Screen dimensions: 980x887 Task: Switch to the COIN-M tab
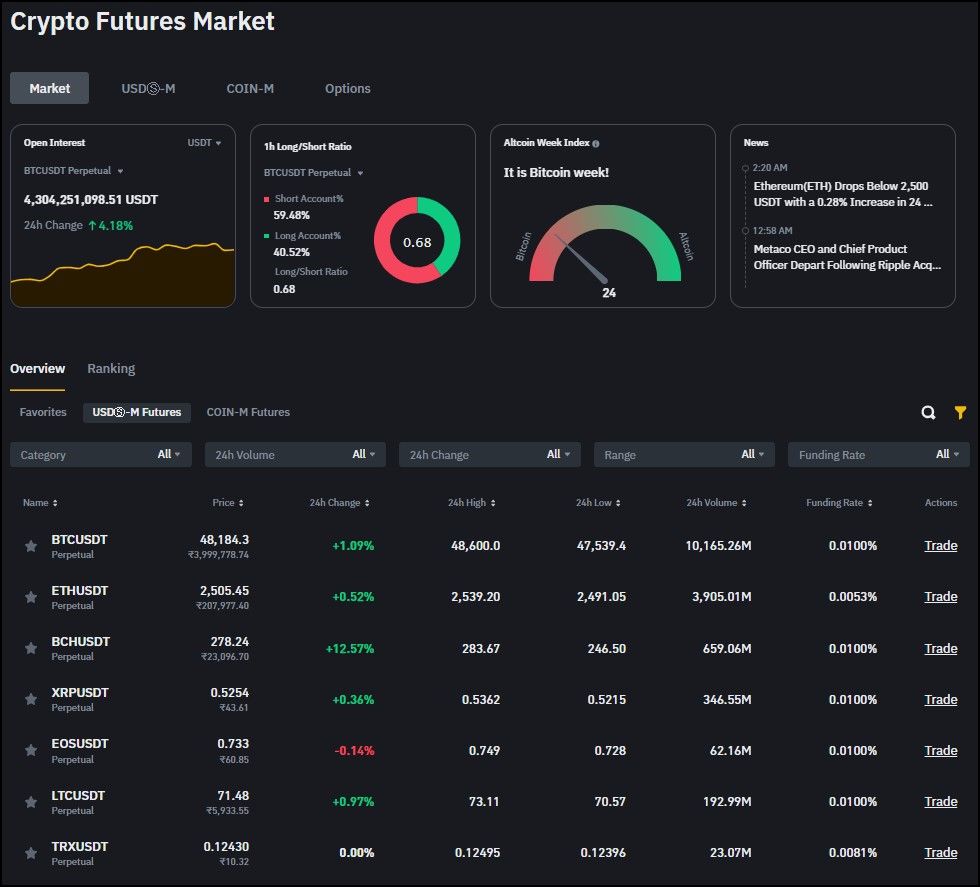click(250, 89)
